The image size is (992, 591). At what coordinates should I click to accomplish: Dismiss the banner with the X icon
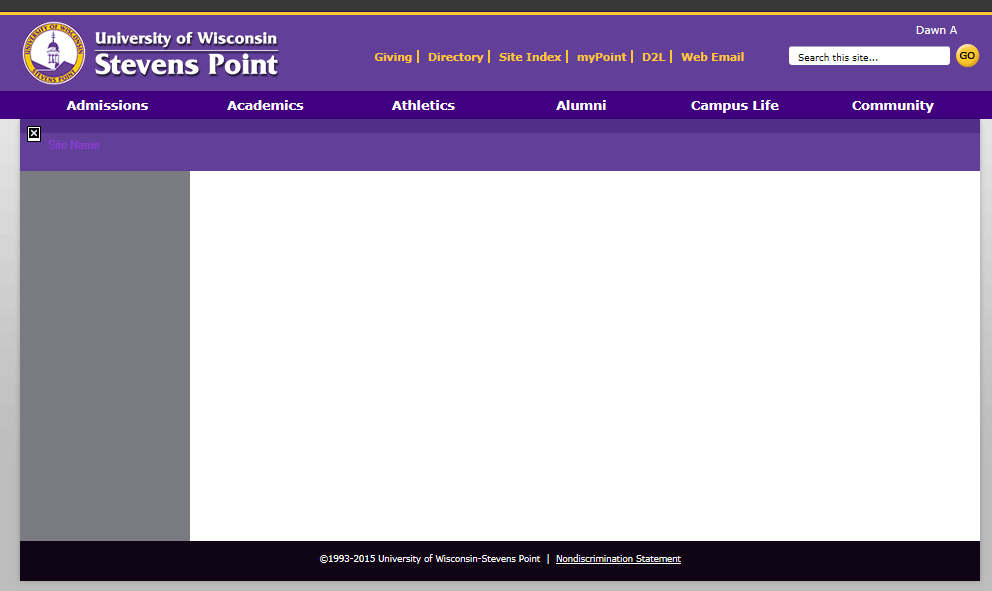tap(33, 132)
